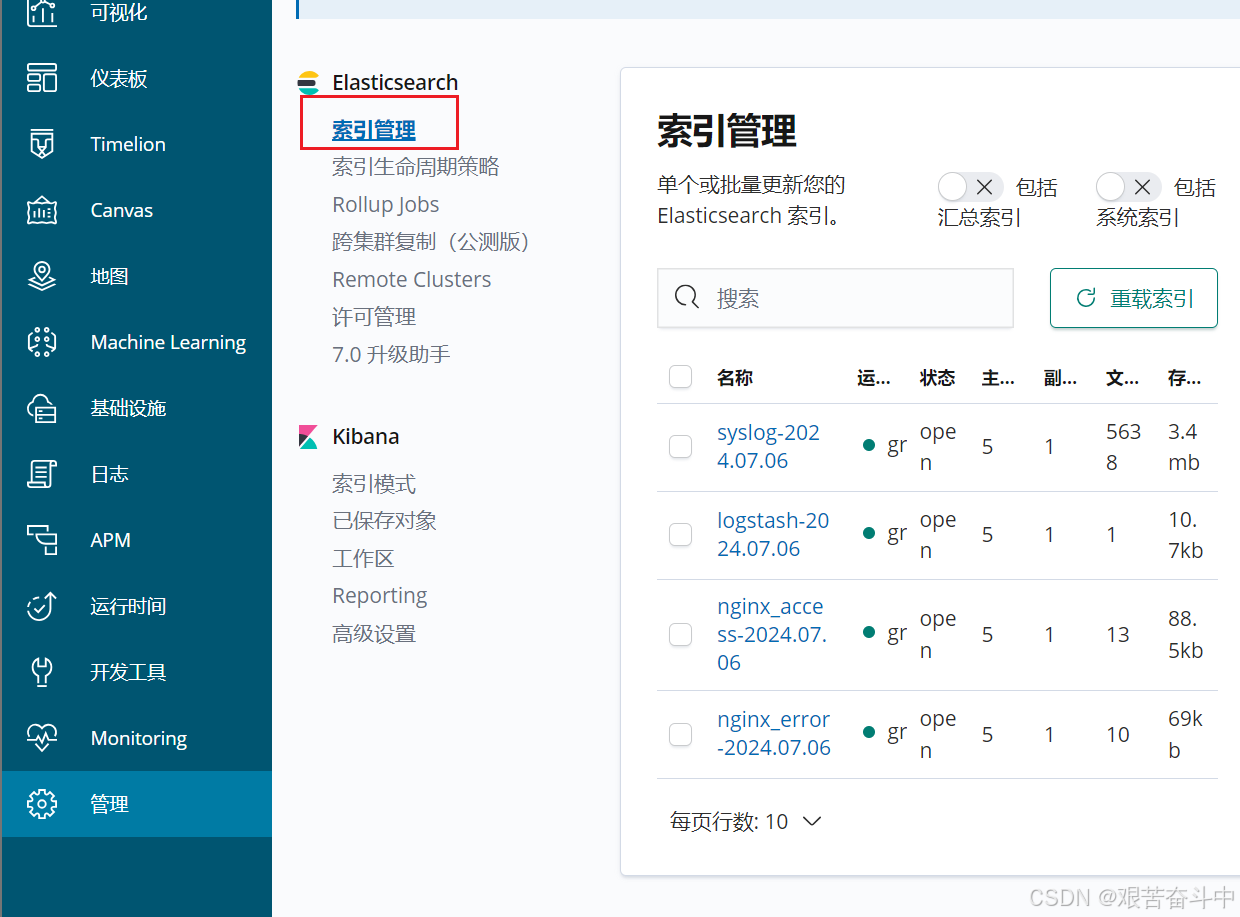Image resolution: width=1240 pixels, height=917 pixels.
Task: Open Reporting under Kibana
Action: pyautogui.click(x=380, y=596)
